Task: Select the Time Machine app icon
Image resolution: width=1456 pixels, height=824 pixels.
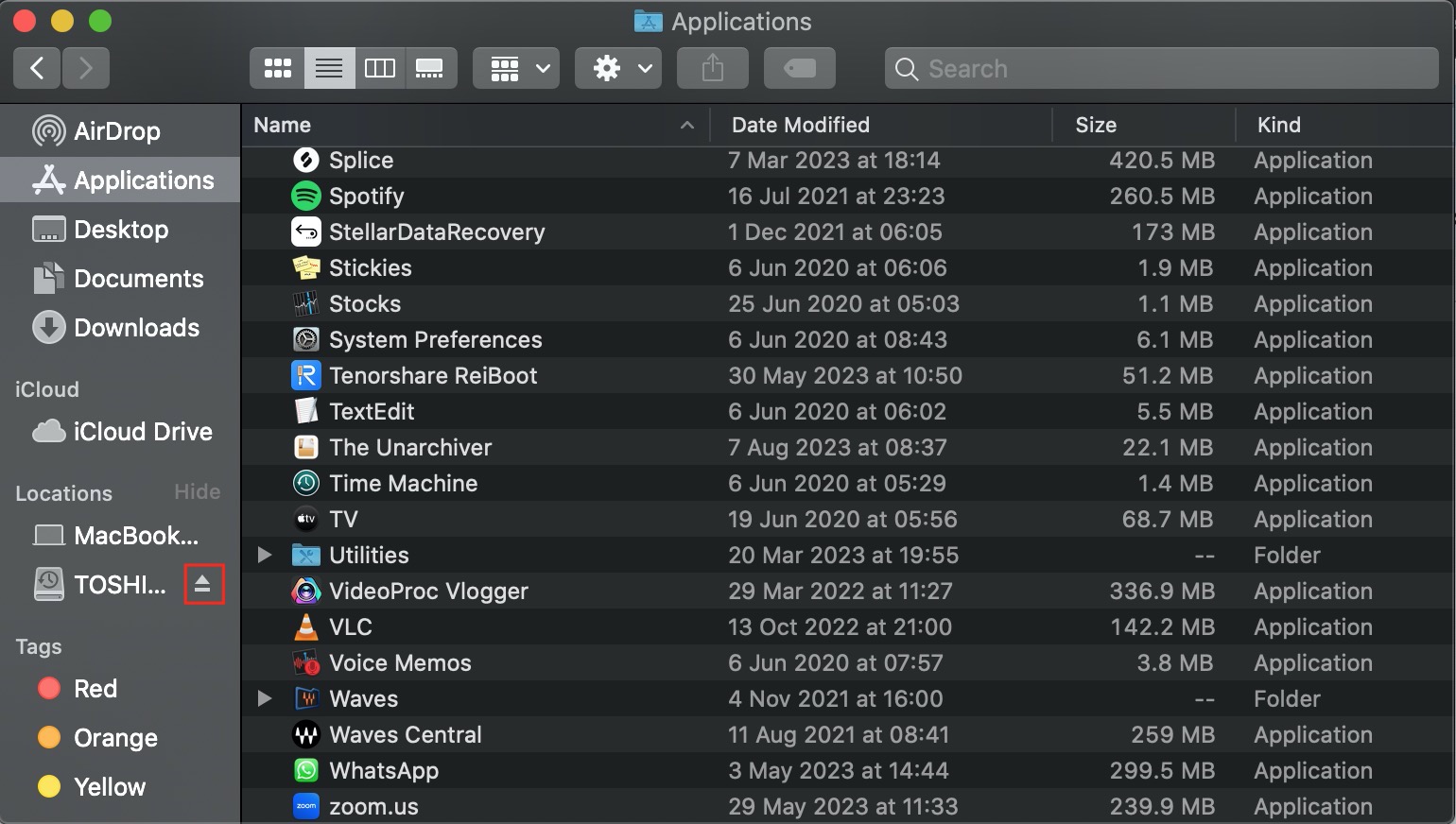Action: coord(305,483)
